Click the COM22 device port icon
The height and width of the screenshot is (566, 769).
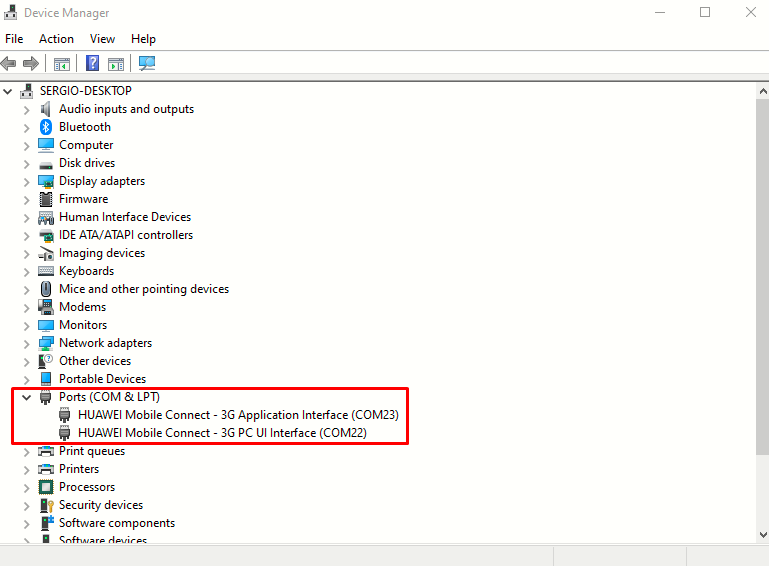64,433
